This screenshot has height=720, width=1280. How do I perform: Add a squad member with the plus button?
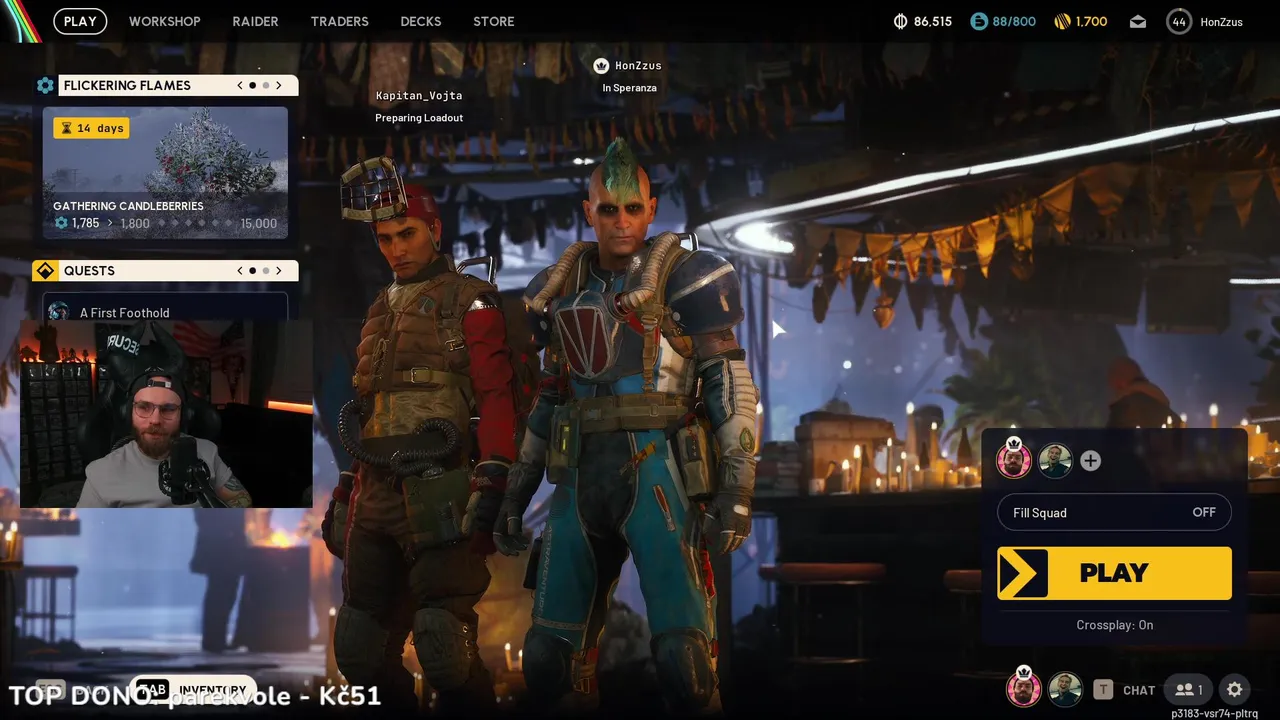pos(1091,461)
